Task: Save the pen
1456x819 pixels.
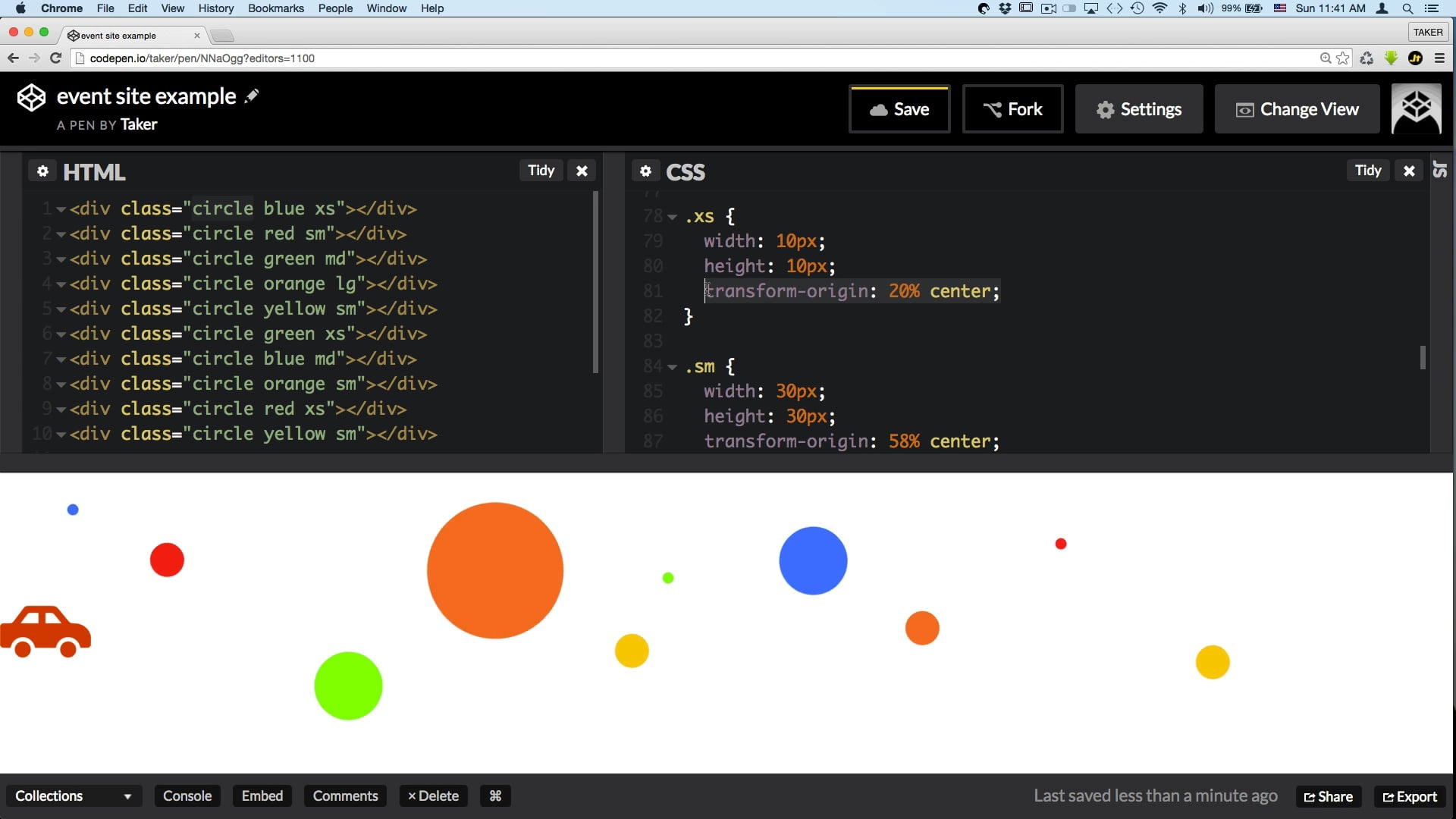Action: (x=899, y=109)
